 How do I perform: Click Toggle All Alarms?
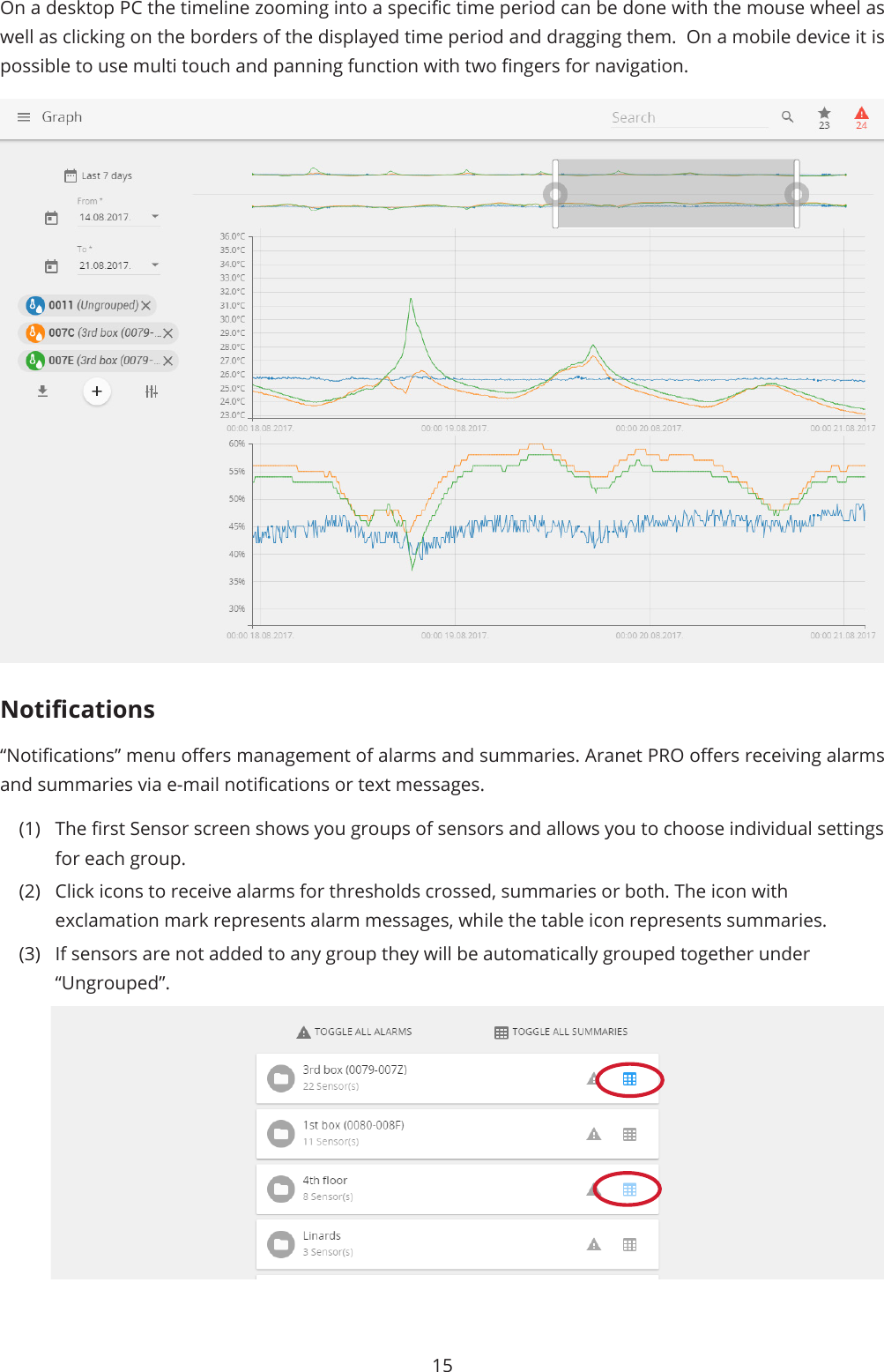point(354,1032)
